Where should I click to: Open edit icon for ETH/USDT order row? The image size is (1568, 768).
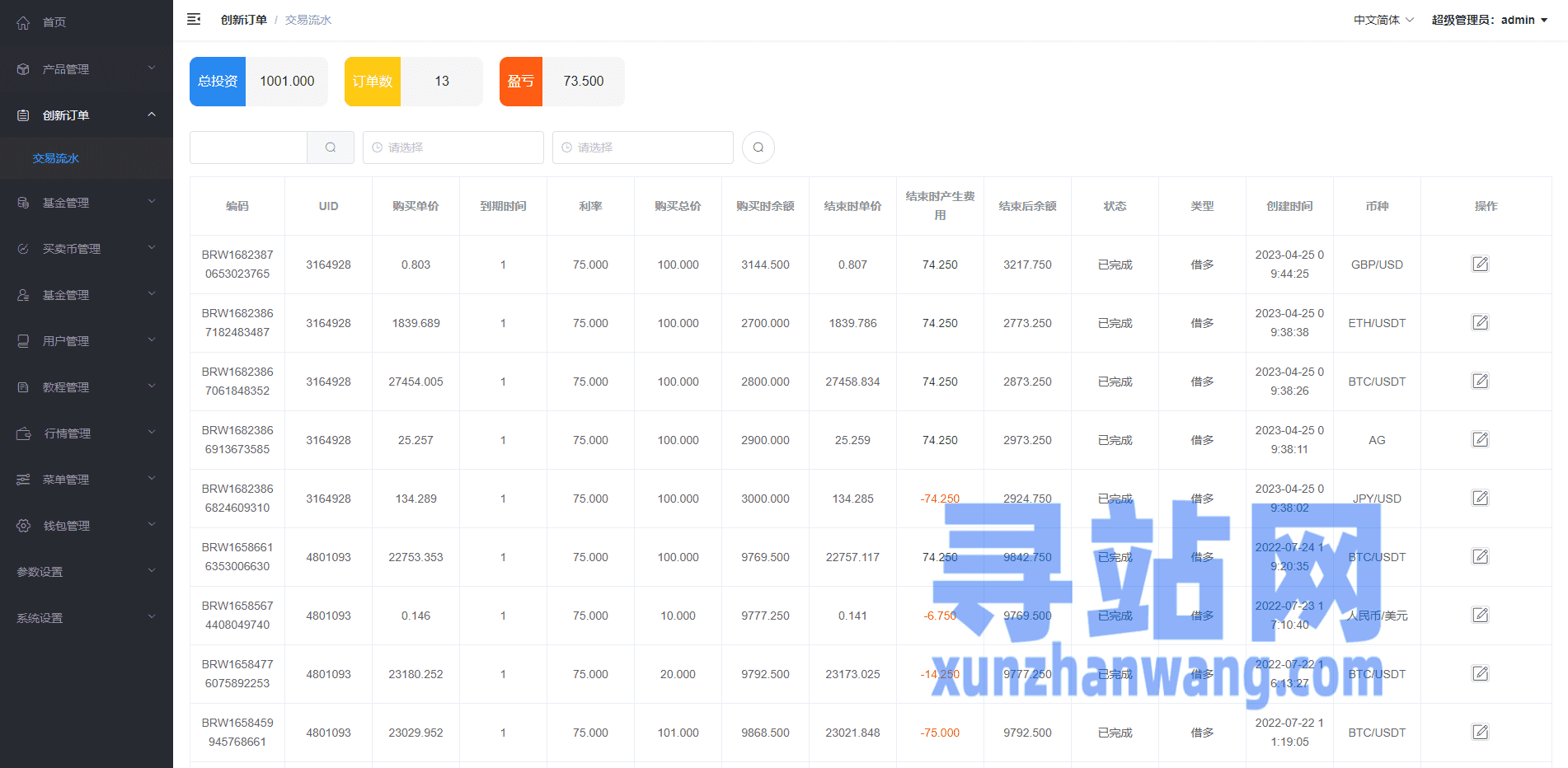click(x=1480, y=323)
